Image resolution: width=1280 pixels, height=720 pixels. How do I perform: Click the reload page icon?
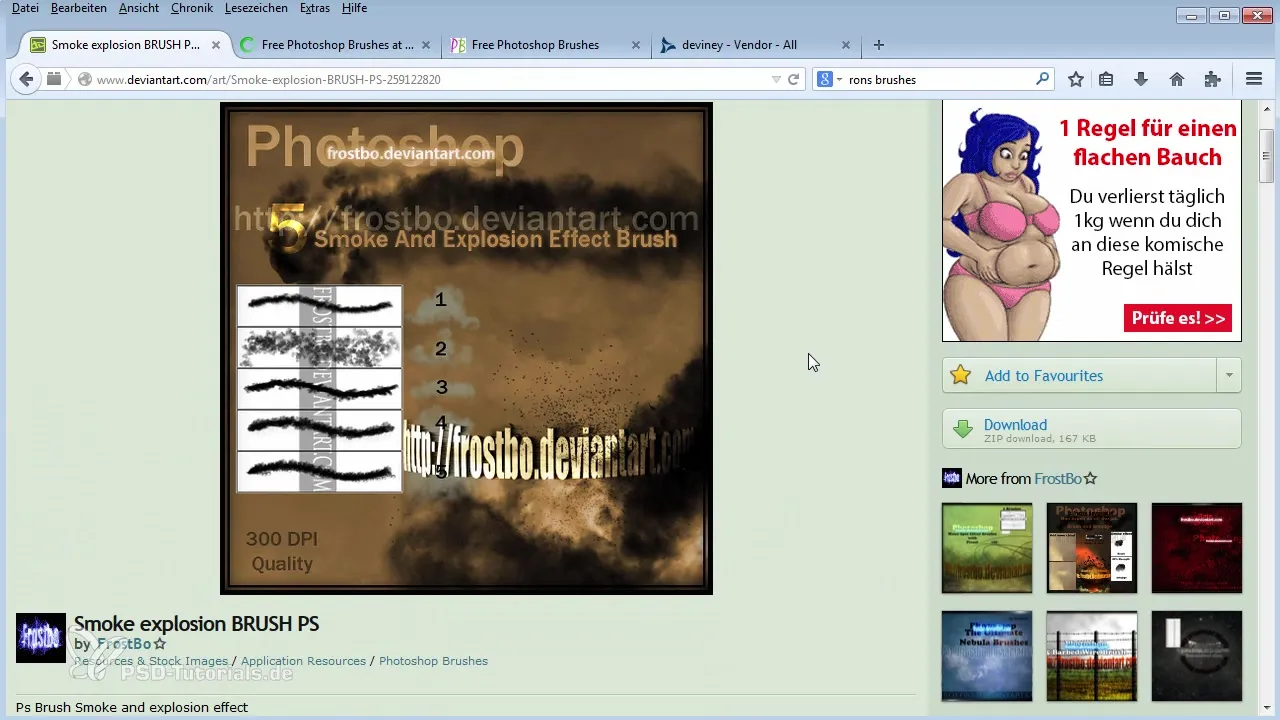pos(794,79)
